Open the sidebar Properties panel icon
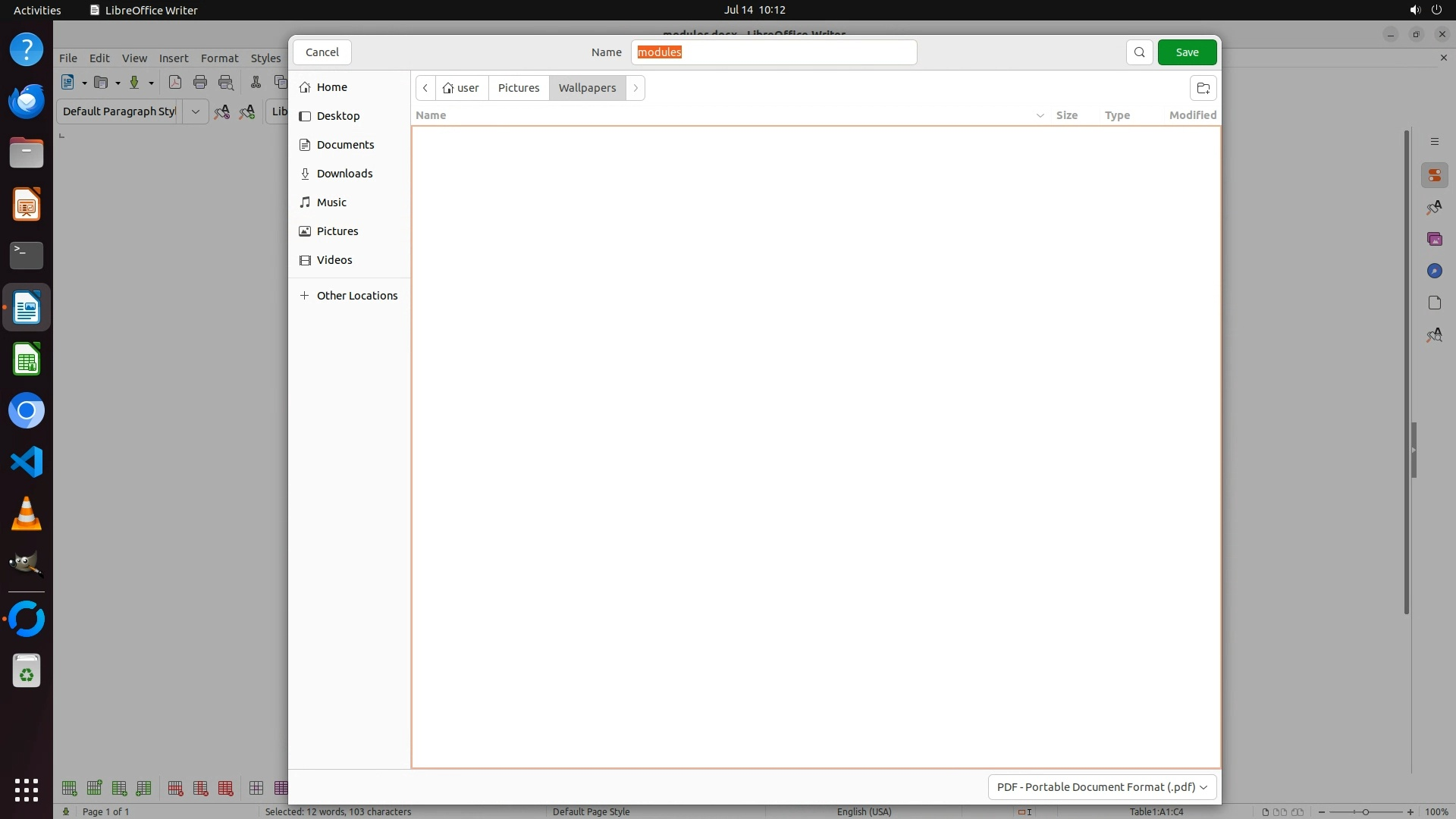Image resolution: width=1456 pixels, height=819 pixels. click(x=1434, y=175)
